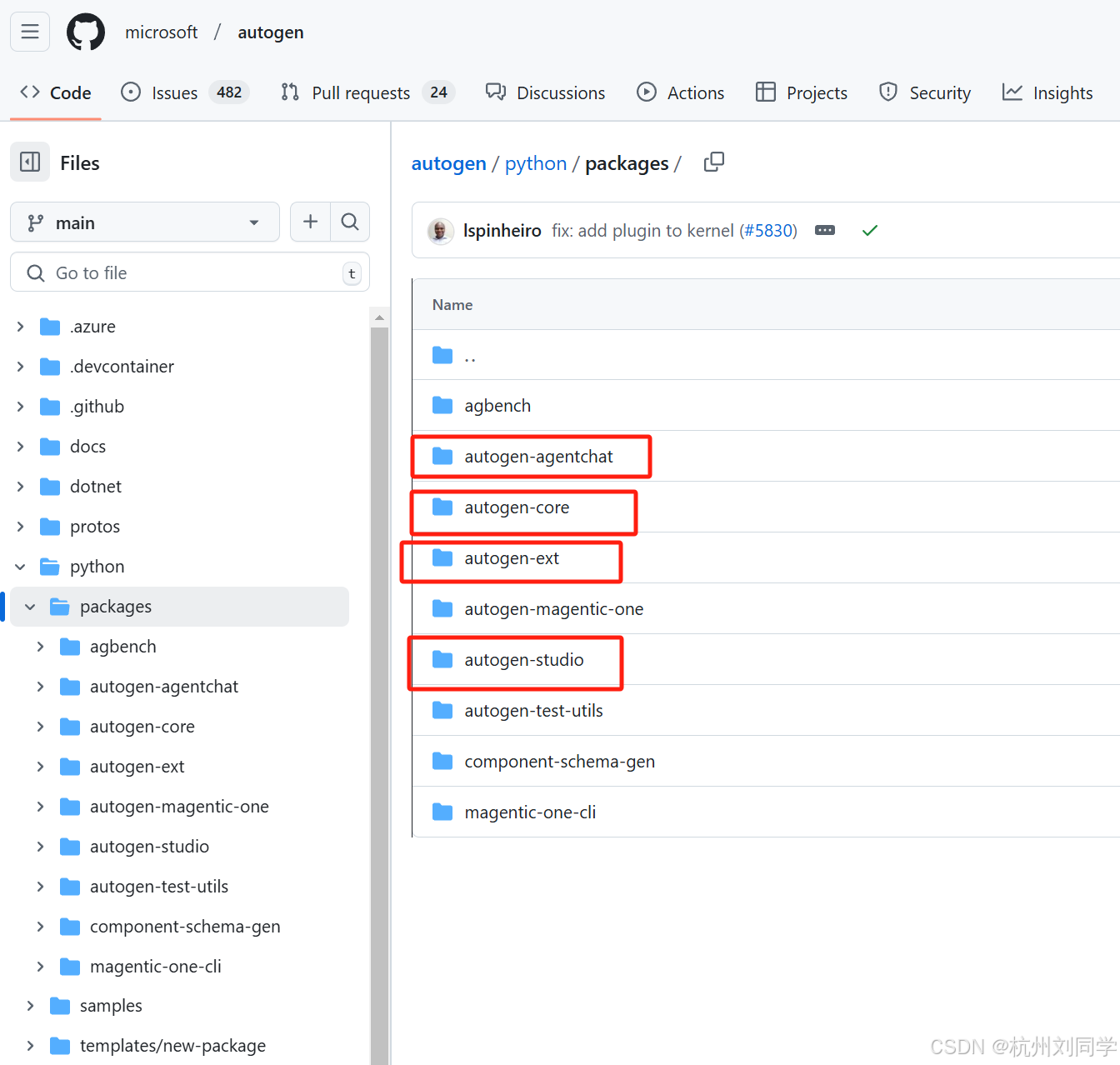Select agbench in the file tree
This screenshot has width=1120, height=1065.
point(123,647)
